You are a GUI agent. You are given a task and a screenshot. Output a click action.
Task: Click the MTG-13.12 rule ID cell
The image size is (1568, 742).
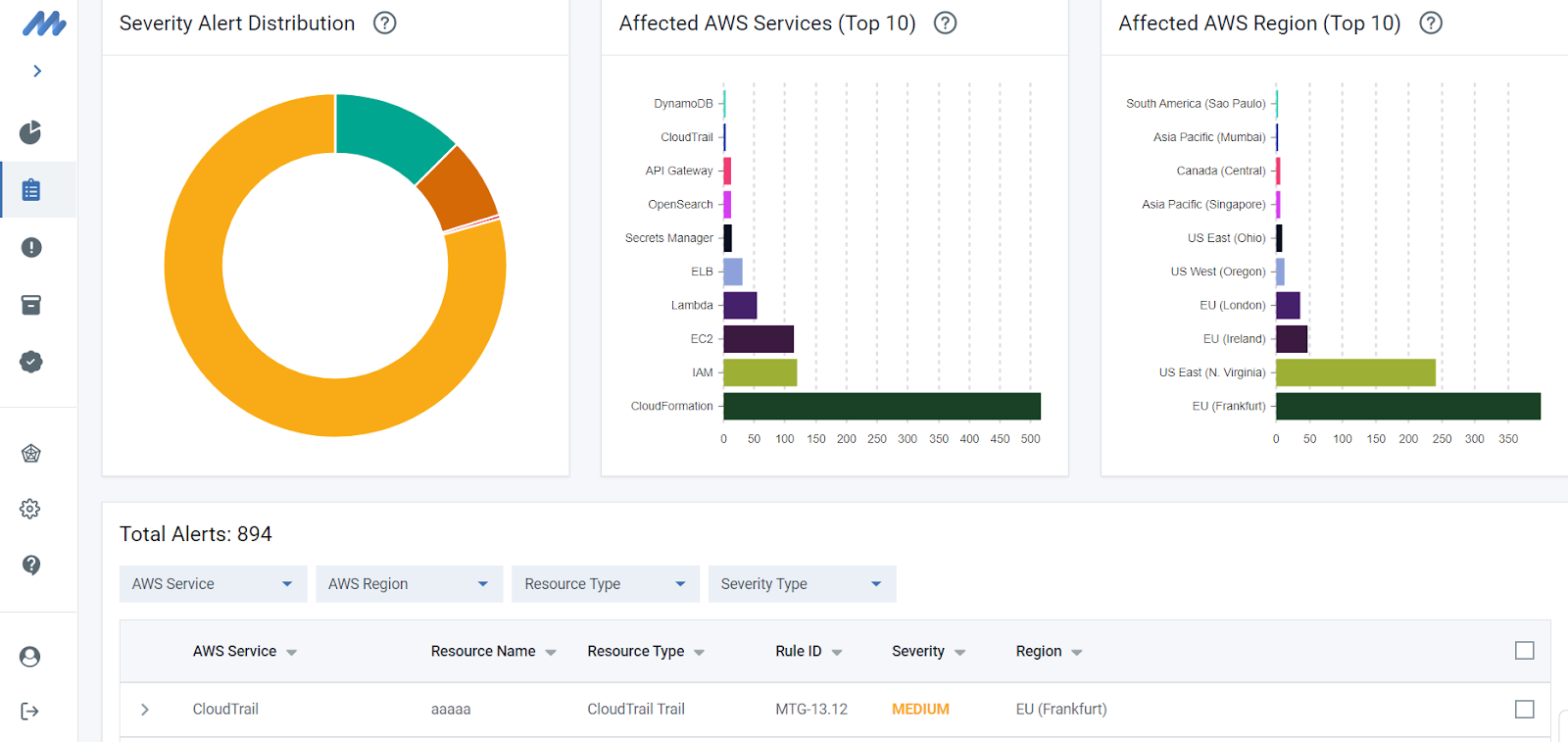(811, 709)
